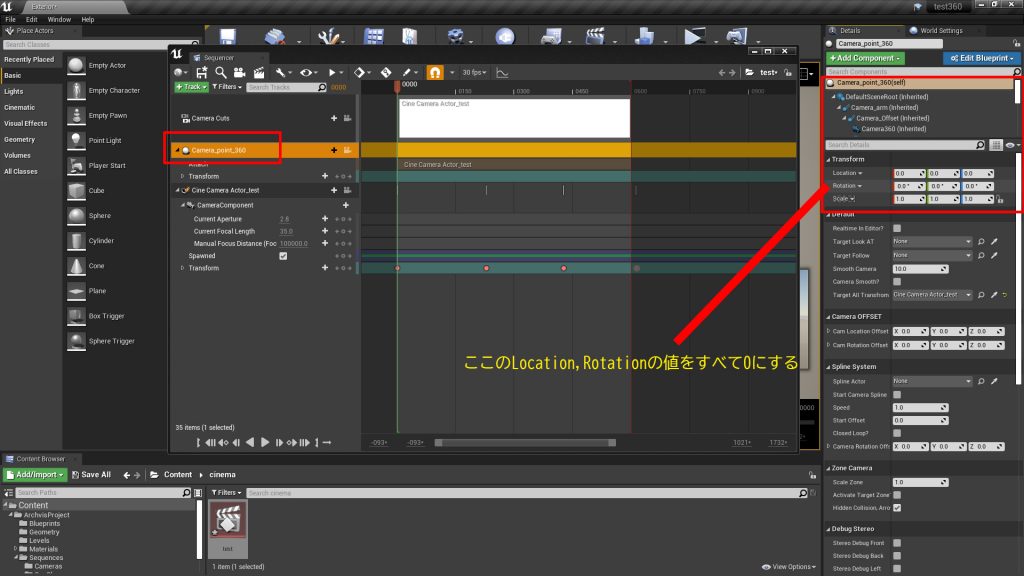Screen dimensions: 1024x576
Task: Click the Play forward button in Sequencer transport
Action: (264, 443)
